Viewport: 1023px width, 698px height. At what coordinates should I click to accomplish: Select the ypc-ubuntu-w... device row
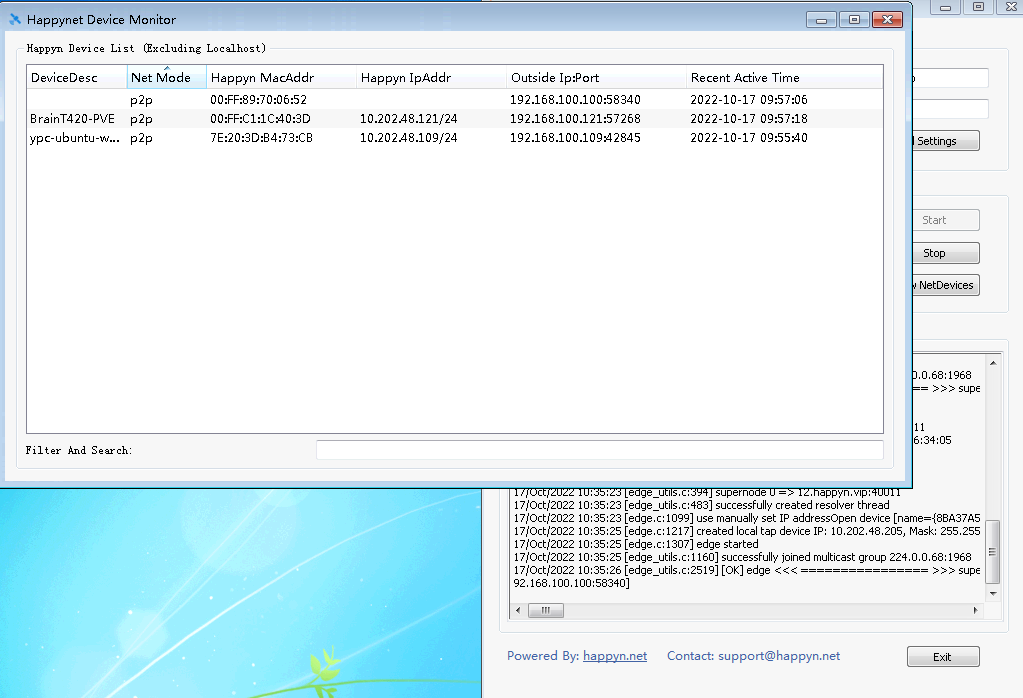pyautogui.click(x=455, y=138)
